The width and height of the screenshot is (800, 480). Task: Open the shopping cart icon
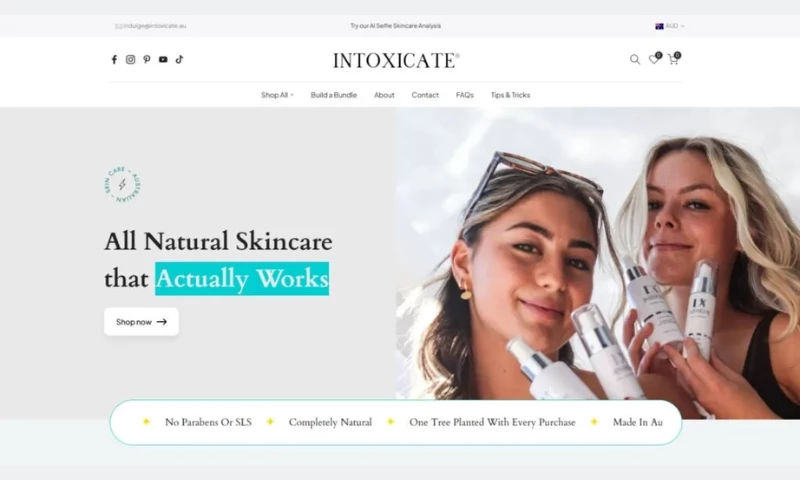click(x=674, y=59)
